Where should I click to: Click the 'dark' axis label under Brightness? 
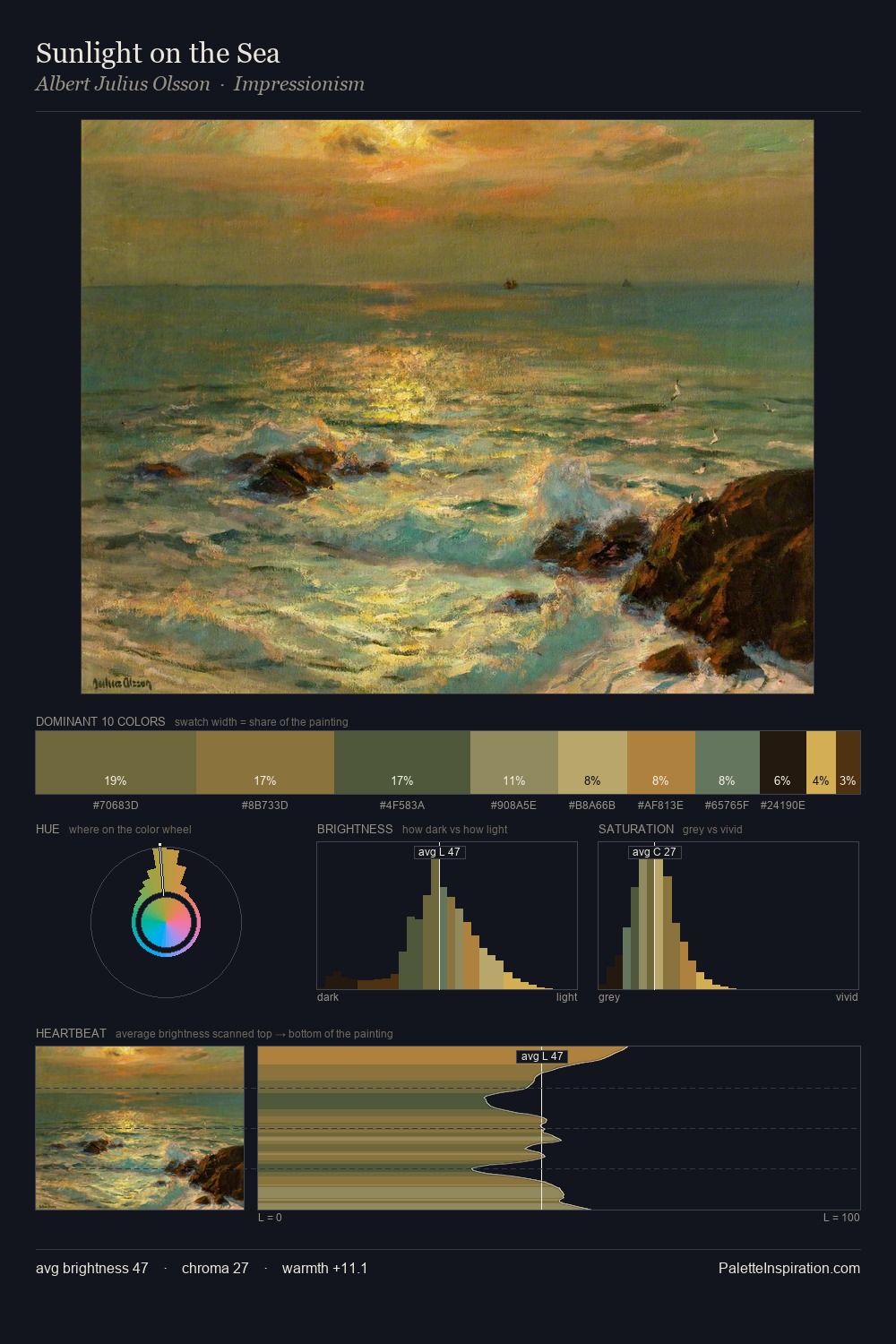pyautogui.click(x=328, y=997)
